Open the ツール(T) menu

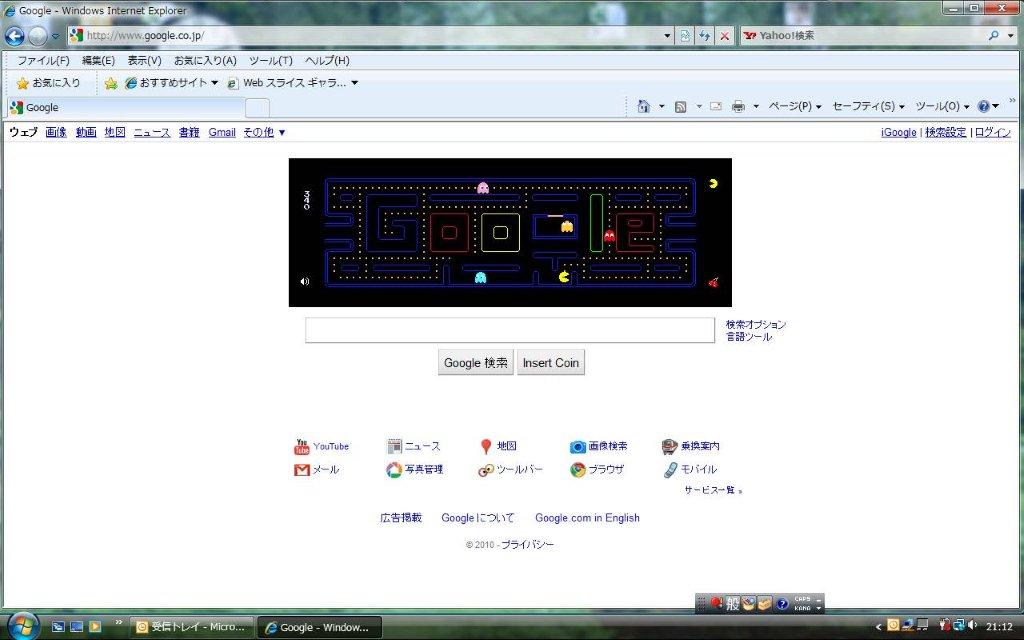[x=270, y=60]
